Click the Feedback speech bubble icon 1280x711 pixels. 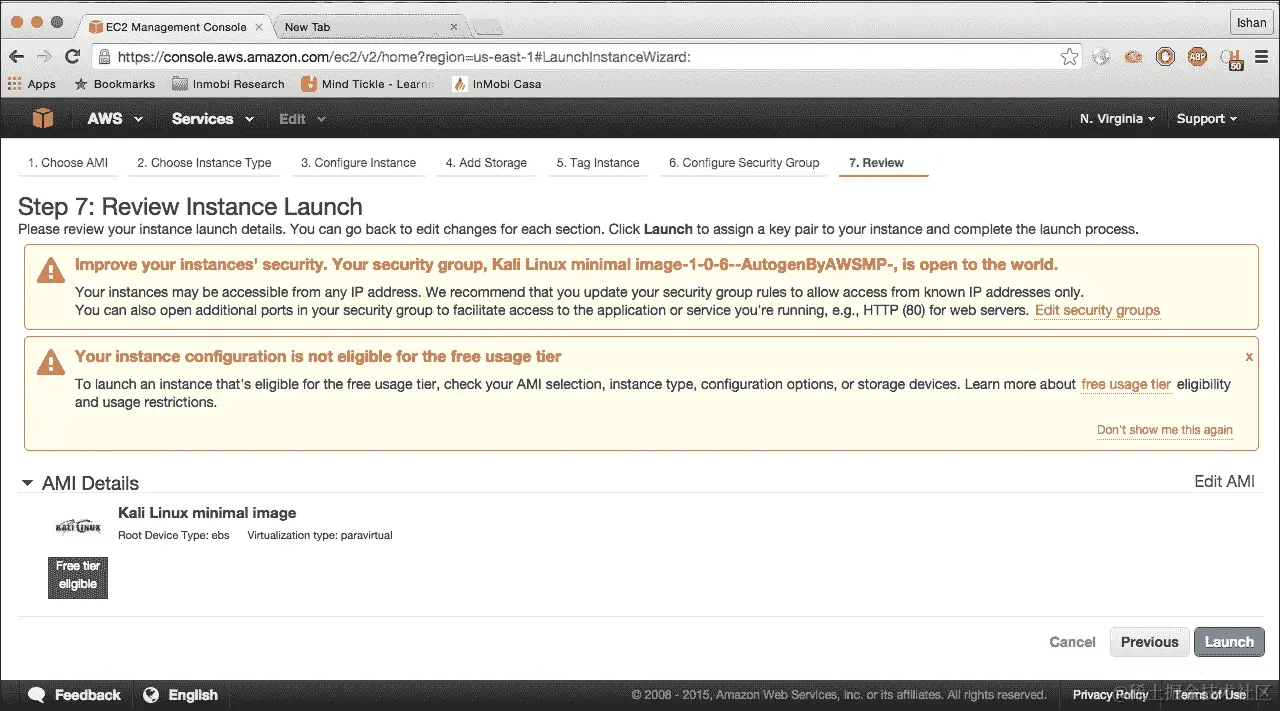37,694
